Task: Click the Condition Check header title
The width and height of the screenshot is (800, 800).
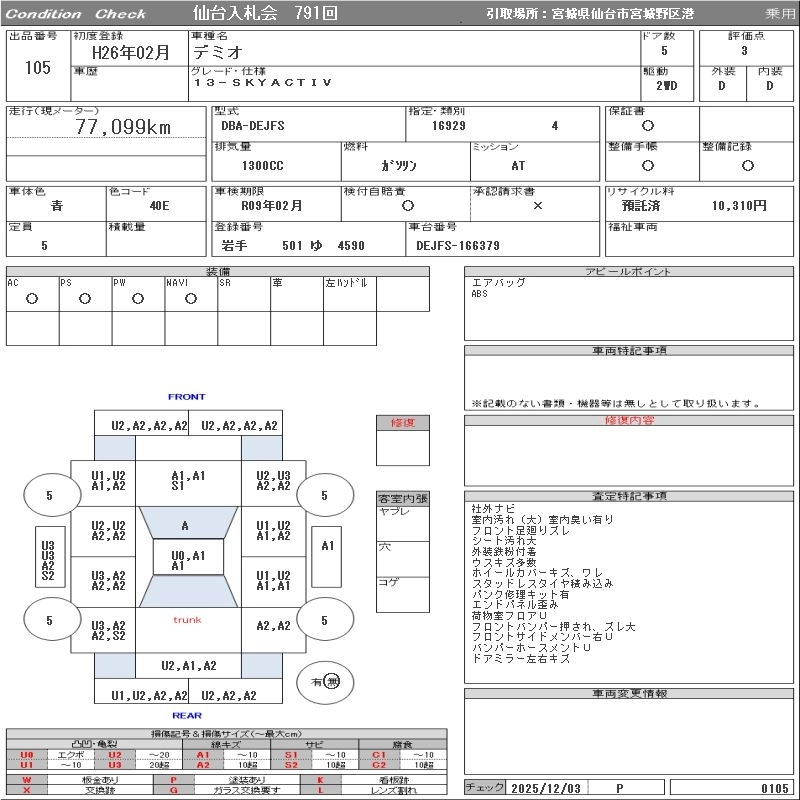Action: coord(76,14)
